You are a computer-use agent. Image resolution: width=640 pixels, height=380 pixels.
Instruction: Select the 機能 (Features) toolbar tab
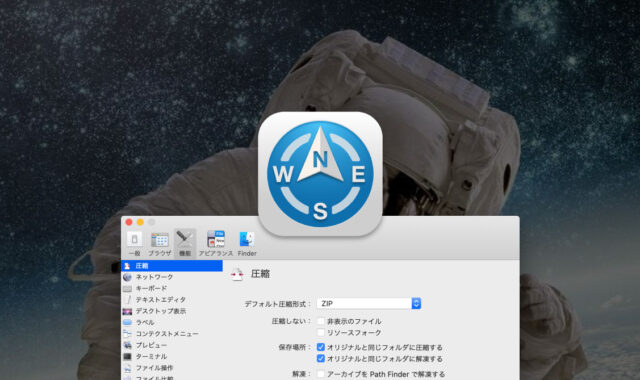pyautogui.click(x=185, y=244)
